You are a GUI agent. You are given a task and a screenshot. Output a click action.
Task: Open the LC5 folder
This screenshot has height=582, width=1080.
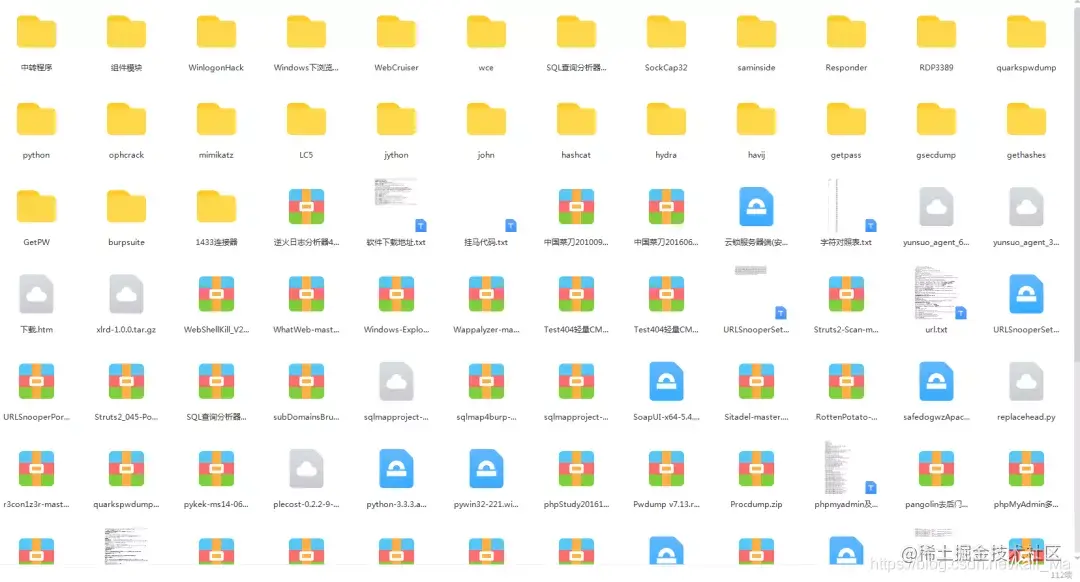[x=307, y=120]
